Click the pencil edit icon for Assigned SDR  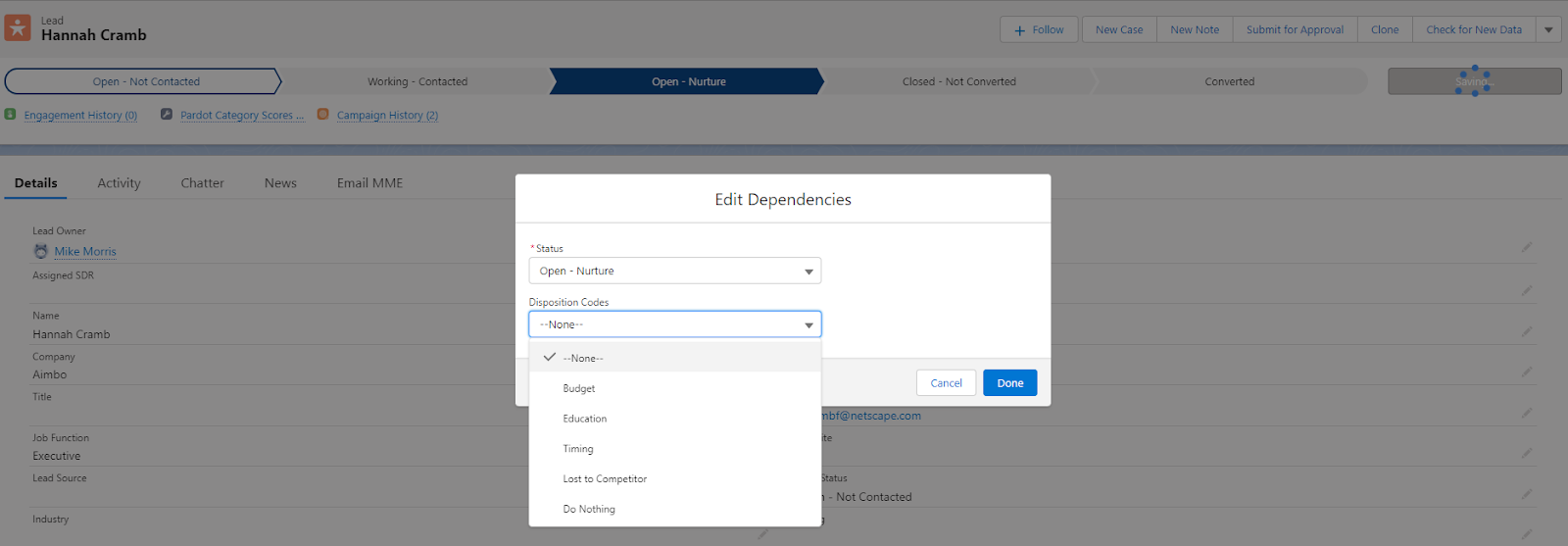1527,290
